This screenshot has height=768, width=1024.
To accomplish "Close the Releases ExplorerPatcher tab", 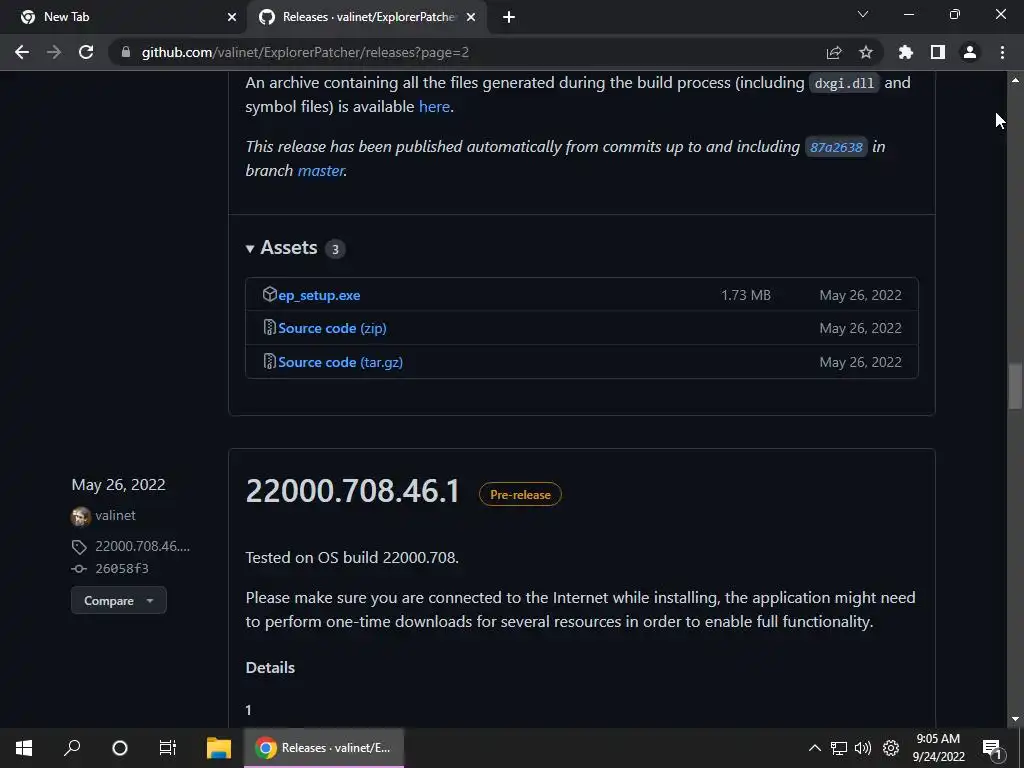I will 471,17.
